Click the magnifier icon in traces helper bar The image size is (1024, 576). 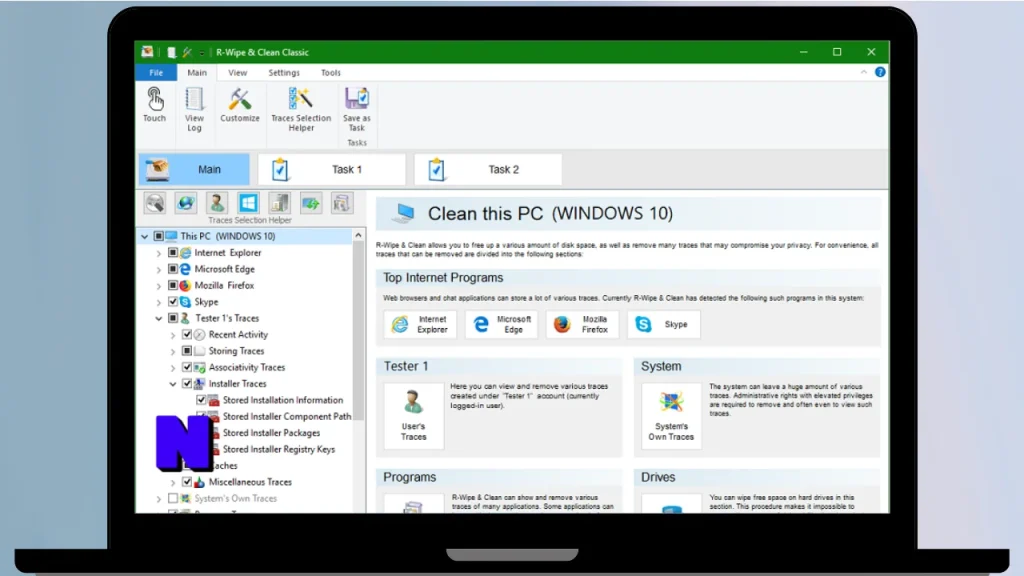click(155, 203)
